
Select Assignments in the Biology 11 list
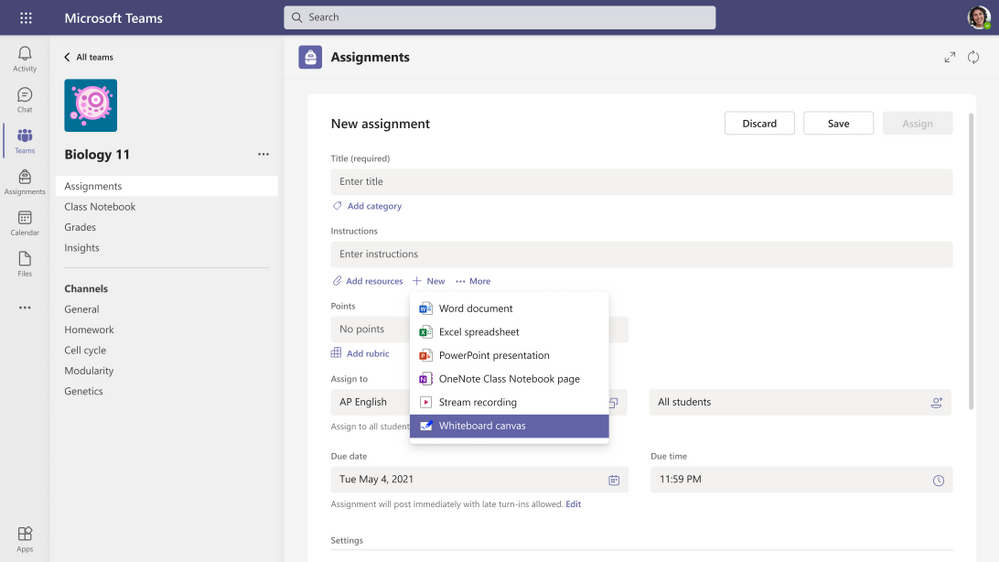(x=167, y=186)
